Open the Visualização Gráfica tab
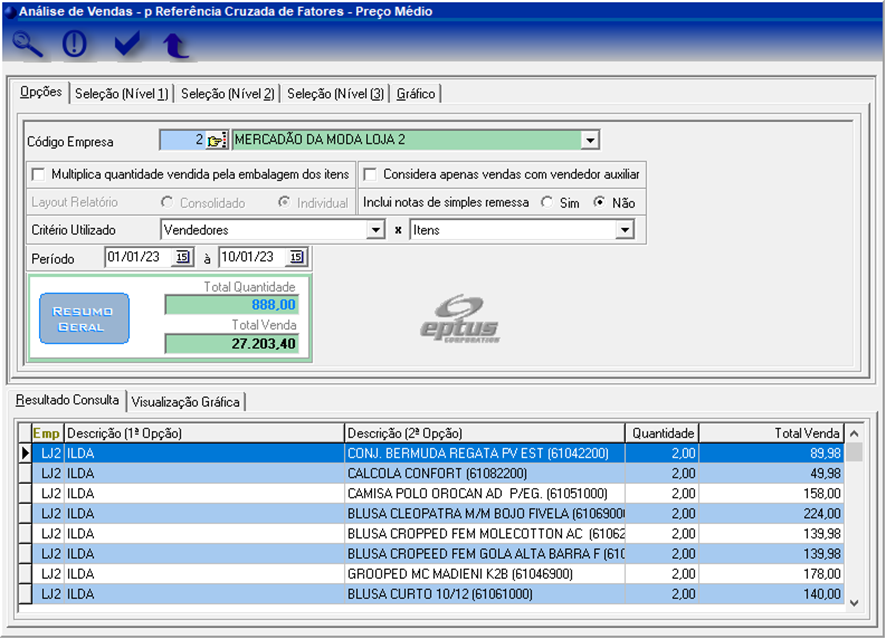 point(186,402)
